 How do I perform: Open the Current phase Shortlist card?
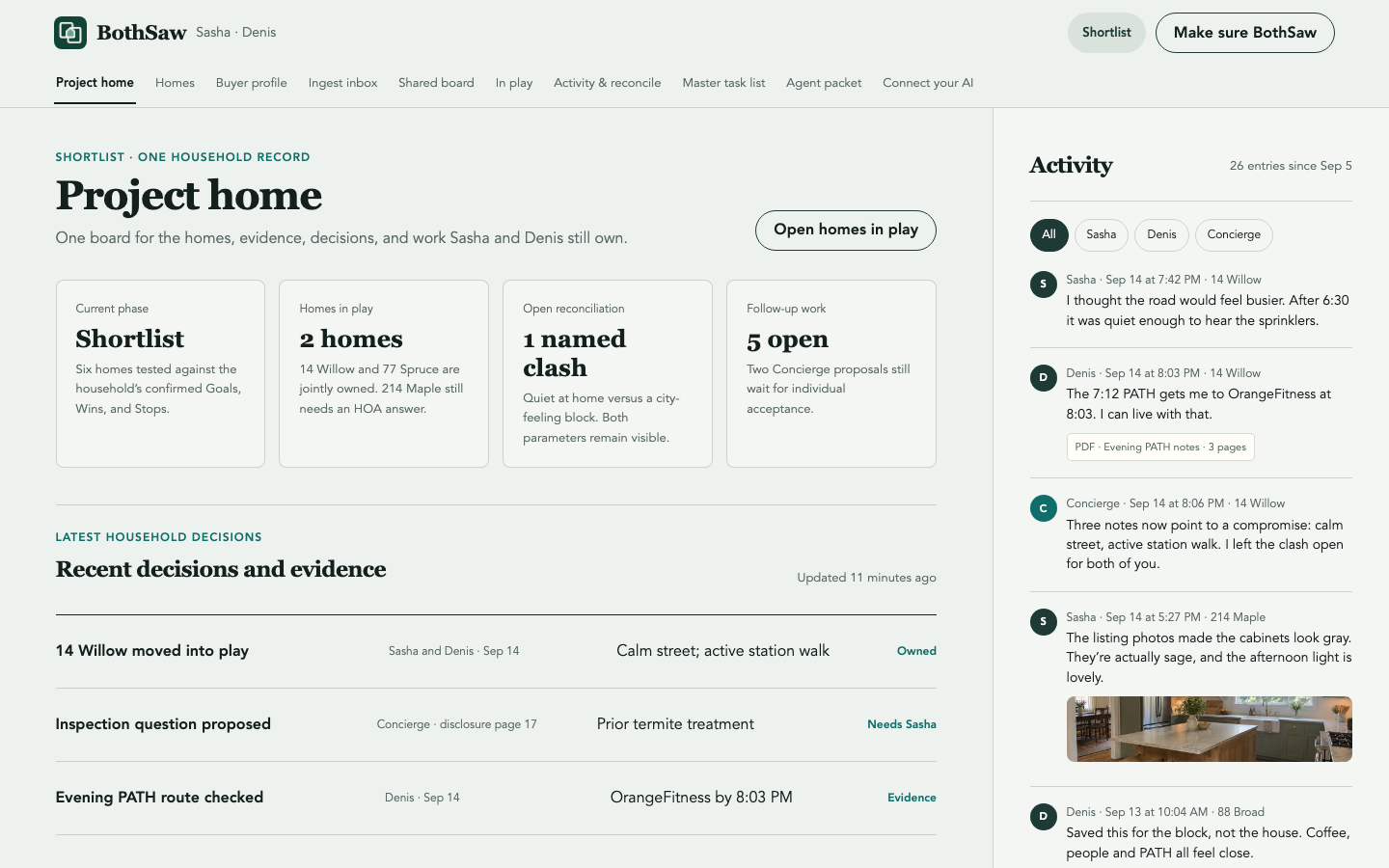[160, 374]
